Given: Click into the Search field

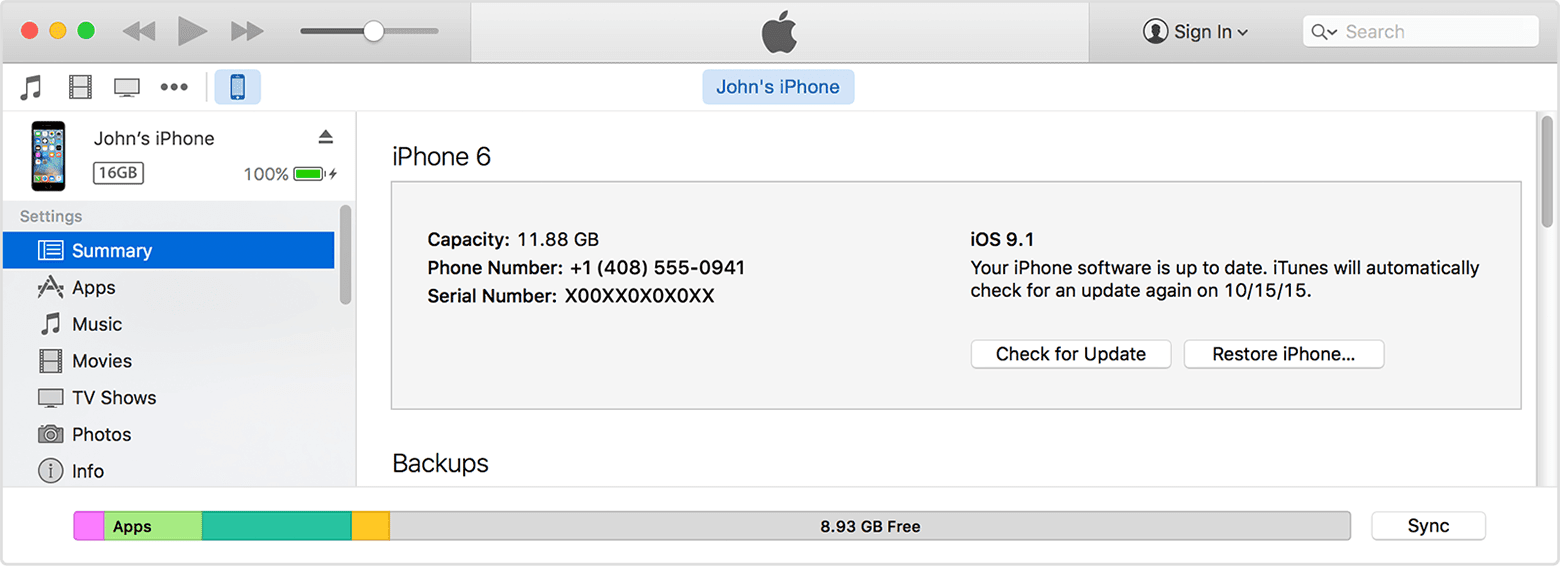Looking at the screenshot, I should [1420, 31].
